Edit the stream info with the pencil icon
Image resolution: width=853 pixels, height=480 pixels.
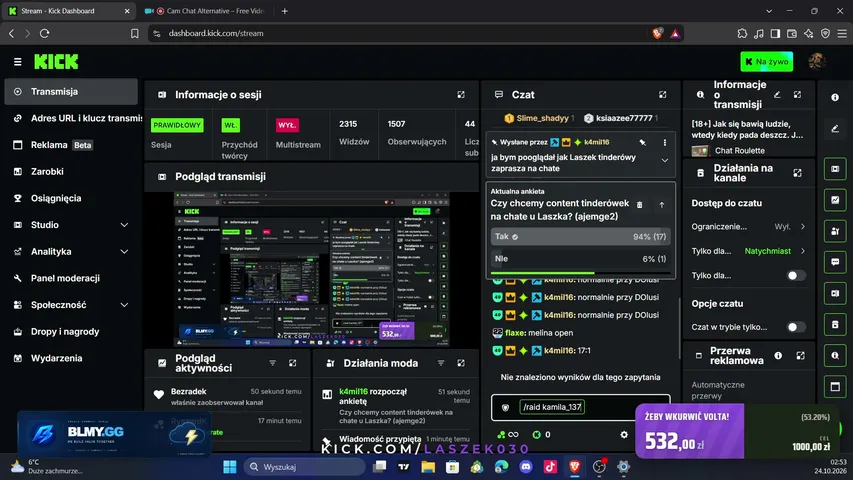pos(777,95)
